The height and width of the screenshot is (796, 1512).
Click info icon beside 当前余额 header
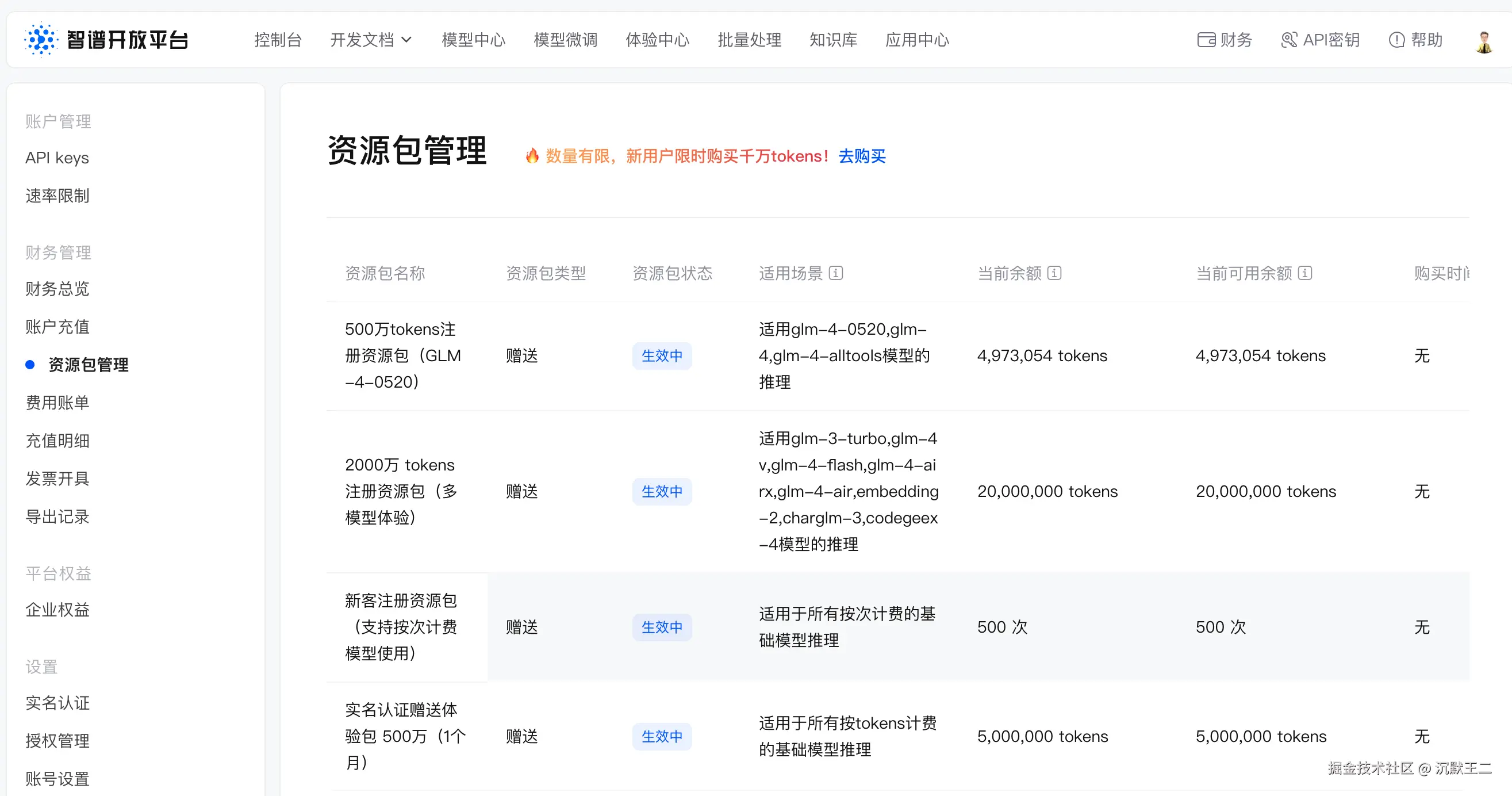(1054, 273)
